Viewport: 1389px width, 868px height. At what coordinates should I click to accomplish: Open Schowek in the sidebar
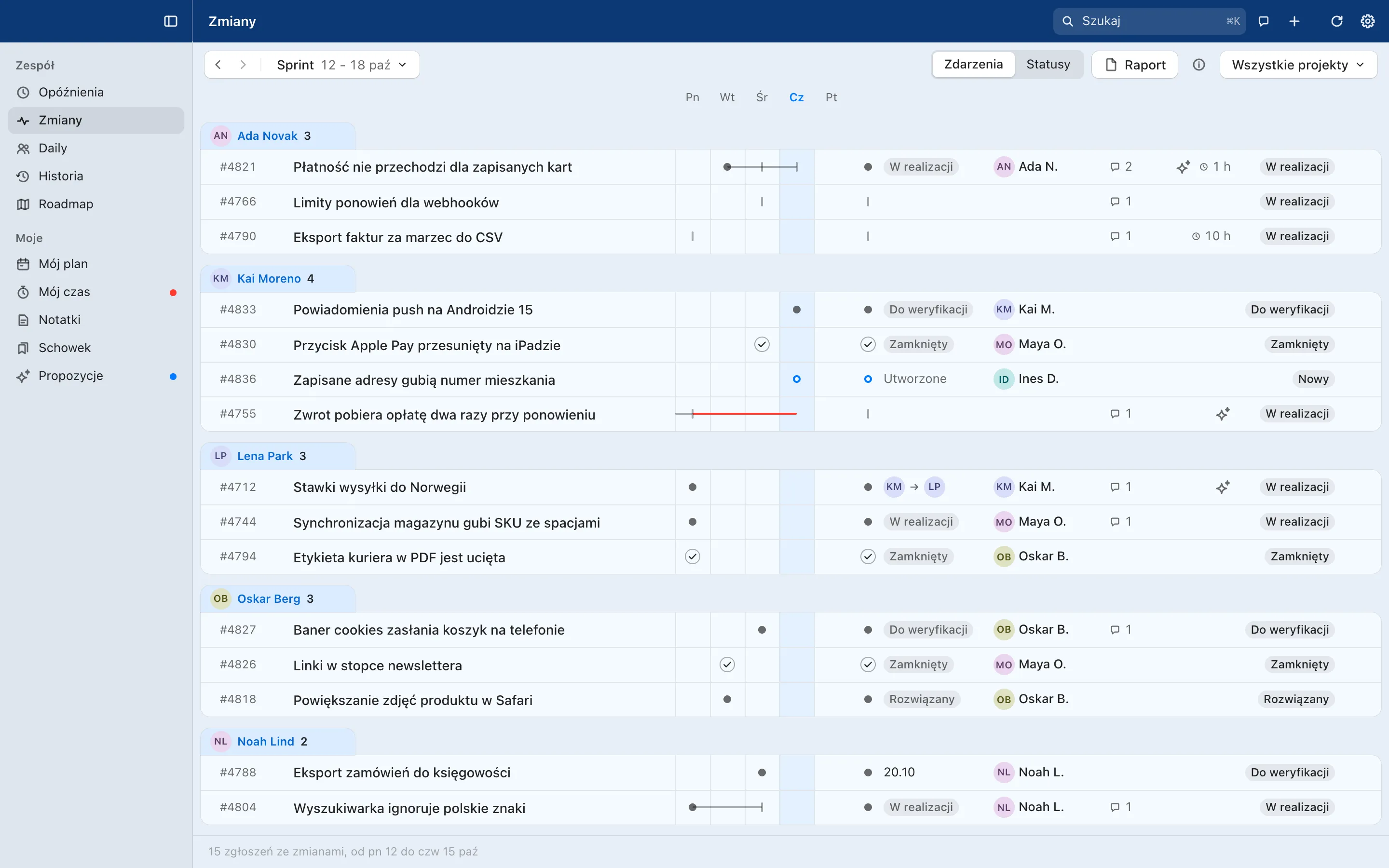pos(96,348)
